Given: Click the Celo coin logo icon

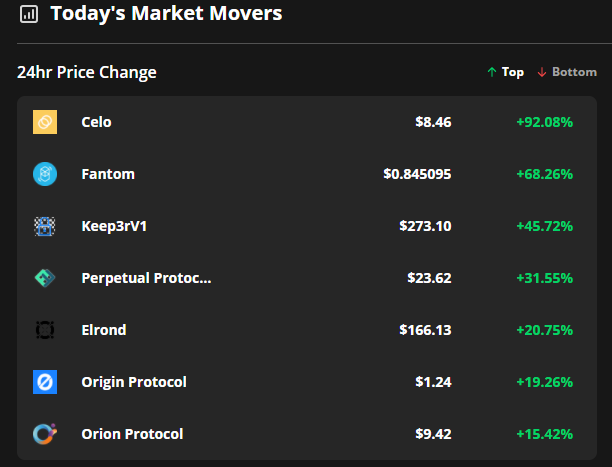Looking at the screenshot, I should [x=45, y=122].
